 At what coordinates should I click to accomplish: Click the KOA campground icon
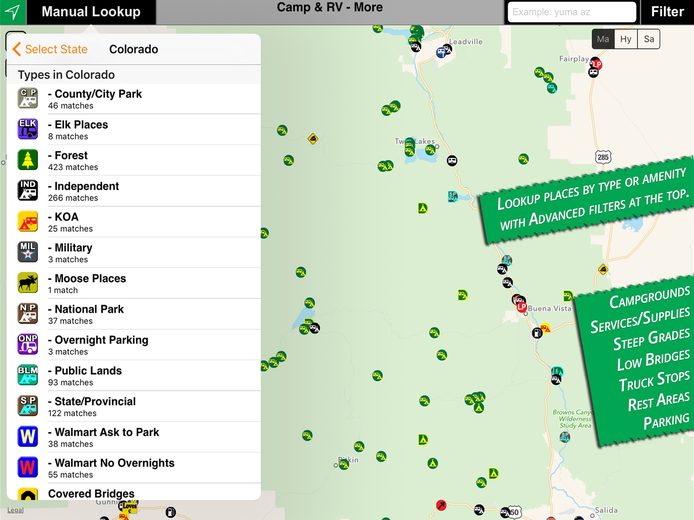click(28, 221)
